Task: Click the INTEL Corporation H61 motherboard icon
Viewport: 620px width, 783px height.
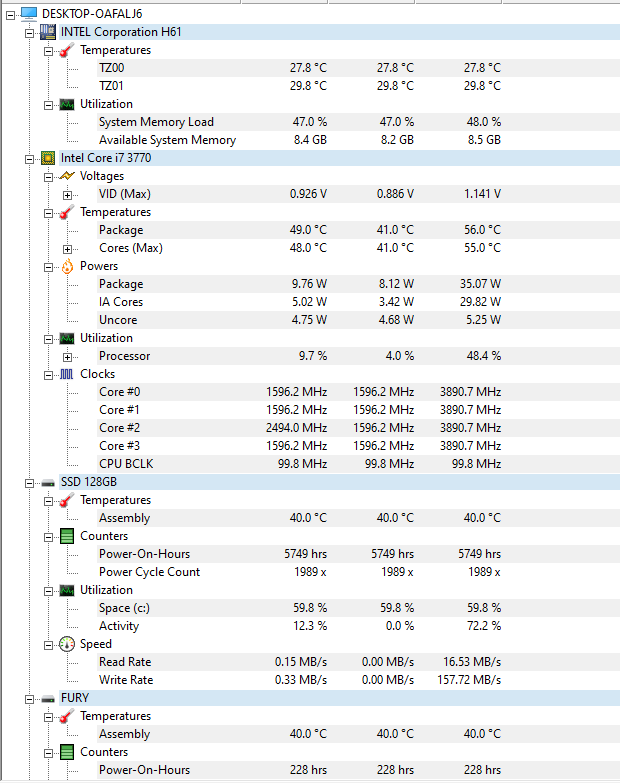Action: (47, 31)
